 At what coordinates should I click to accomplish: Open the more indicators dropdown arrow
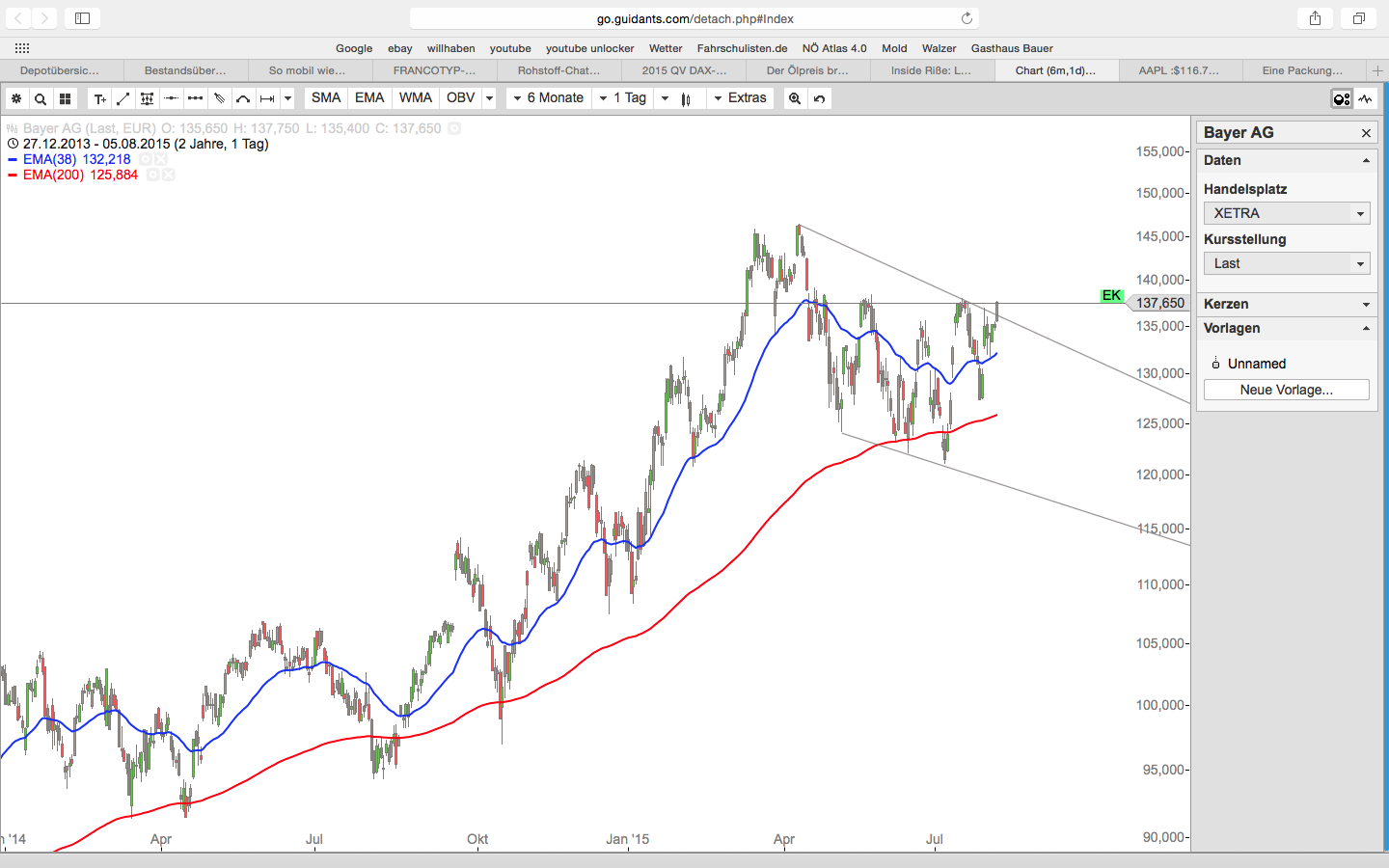(490, 98)
